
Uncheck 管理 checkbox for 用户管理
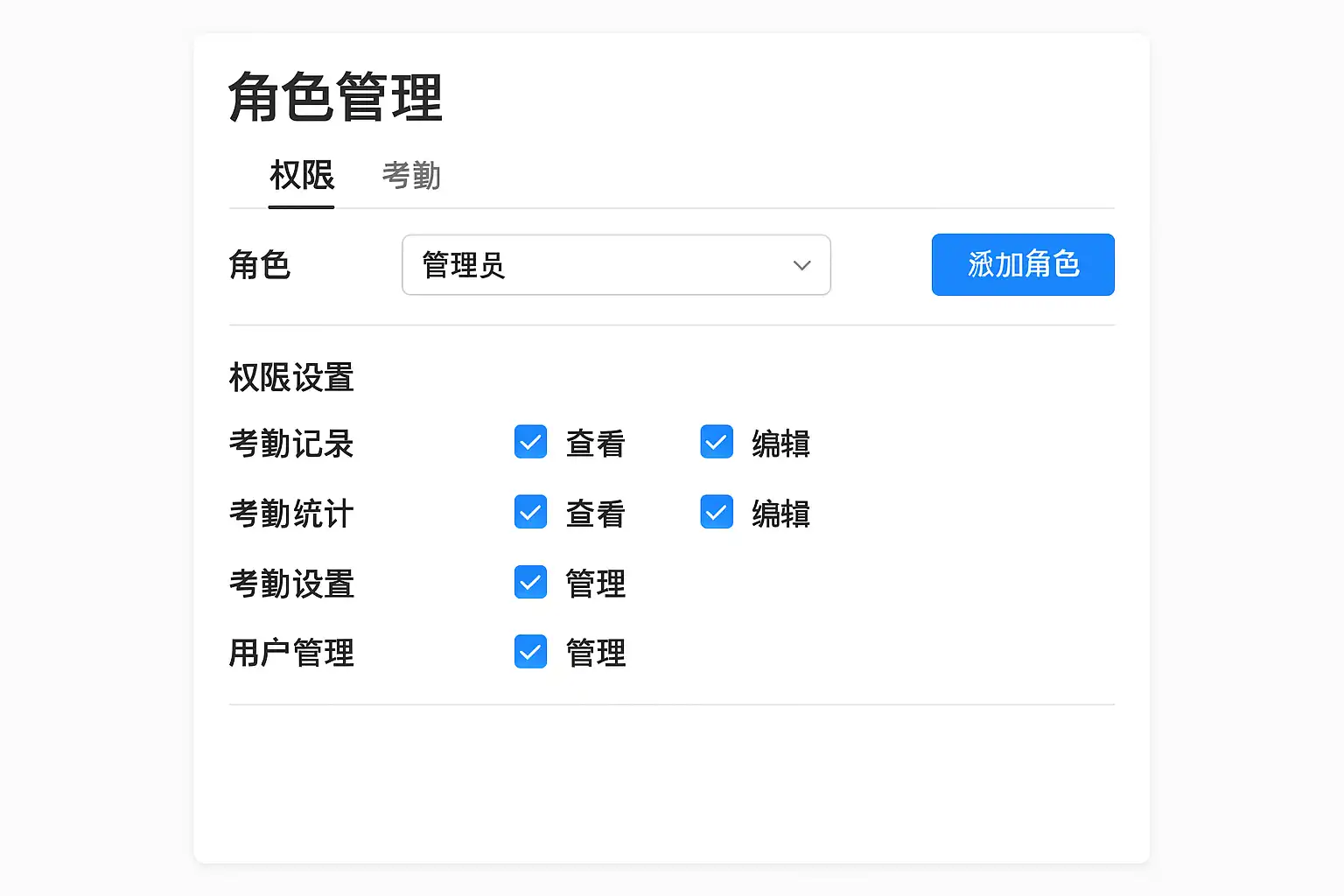[530, 652]
